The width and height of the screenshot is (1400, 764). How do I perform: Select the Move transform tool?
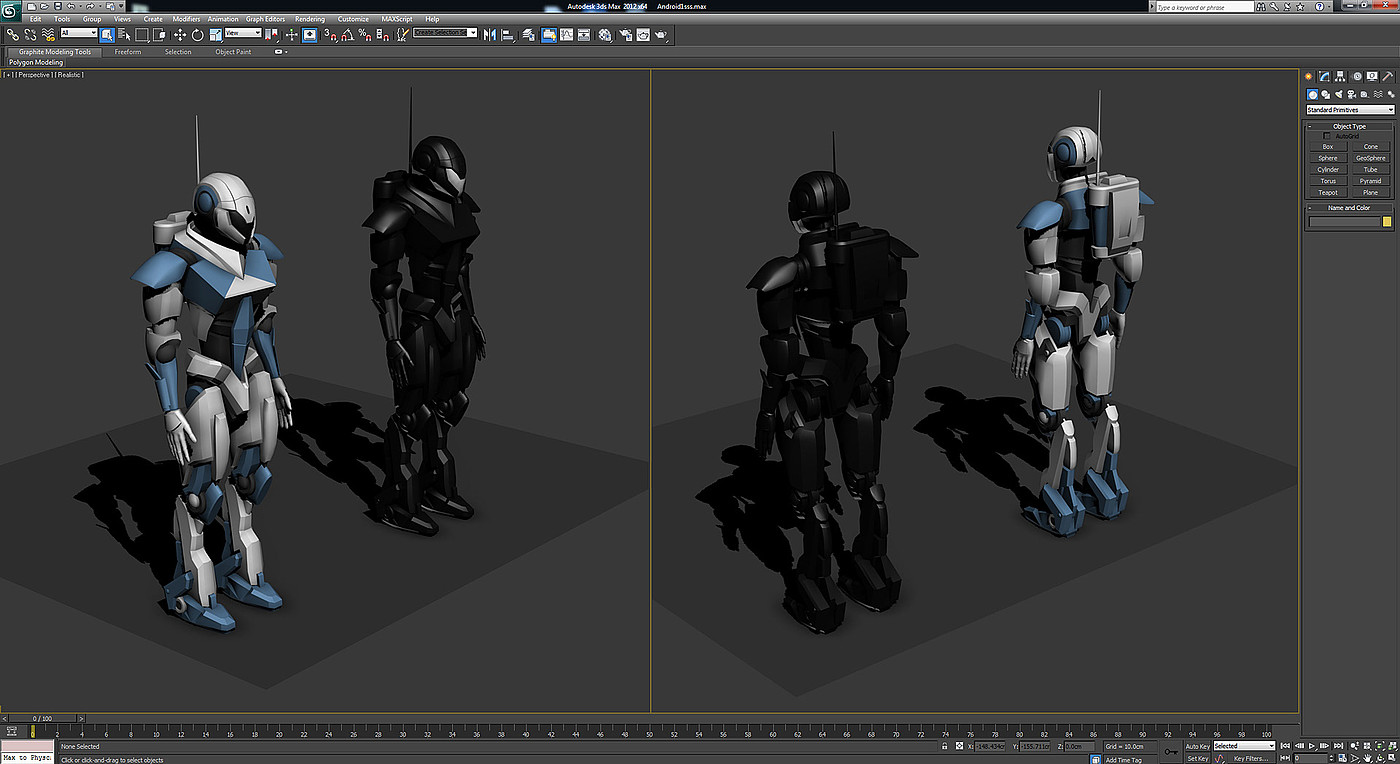(180, 35)
